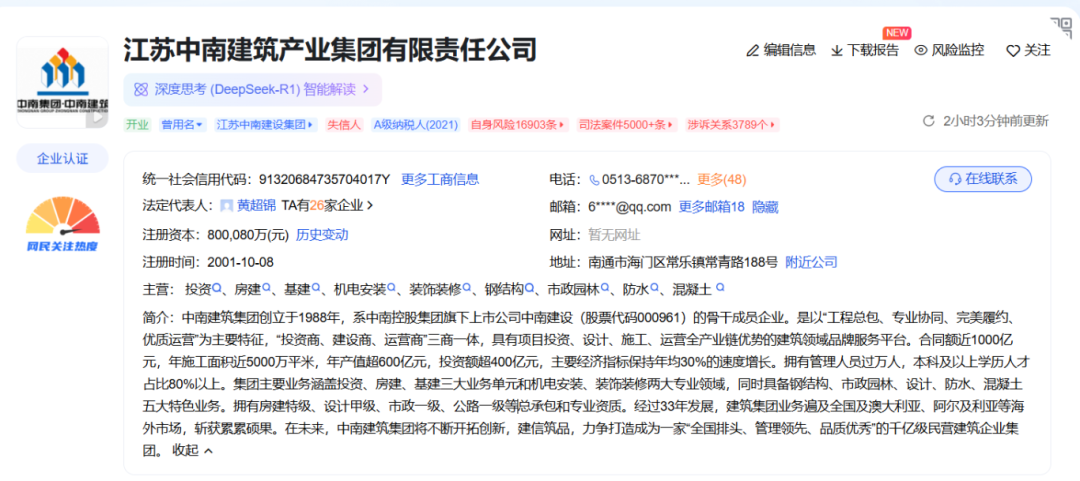Click 风险监控 button
Viewport: 1080px width, 481px height.
click(x=950, y=50)
